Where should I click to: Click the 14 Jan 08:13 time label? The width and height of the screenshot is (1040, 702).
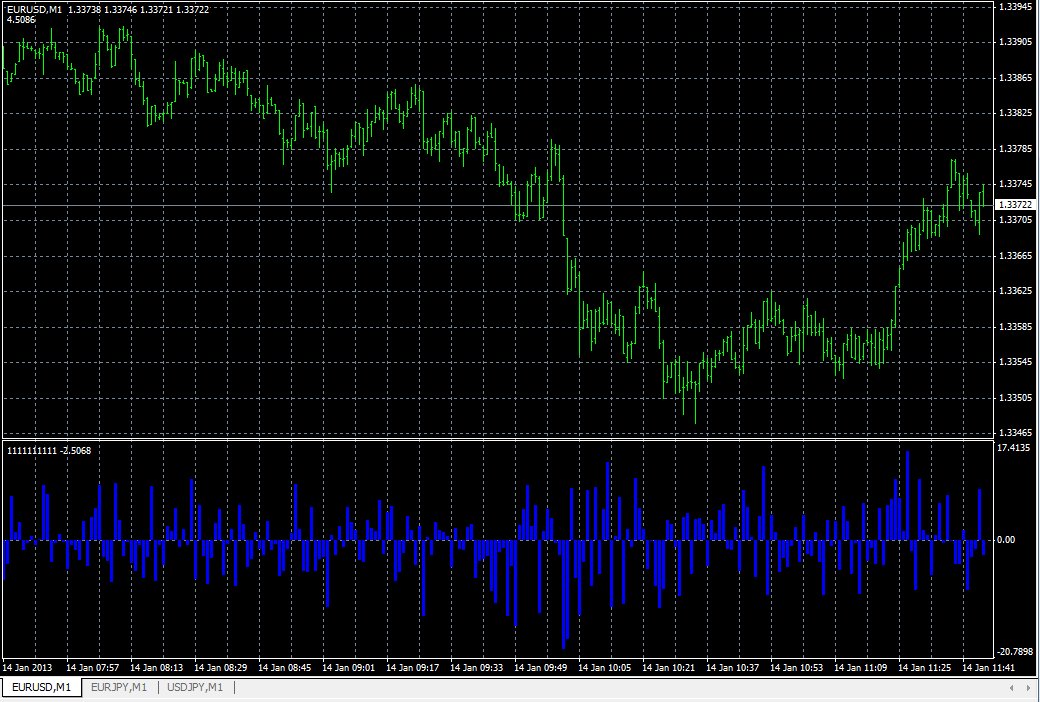[157, 667]
